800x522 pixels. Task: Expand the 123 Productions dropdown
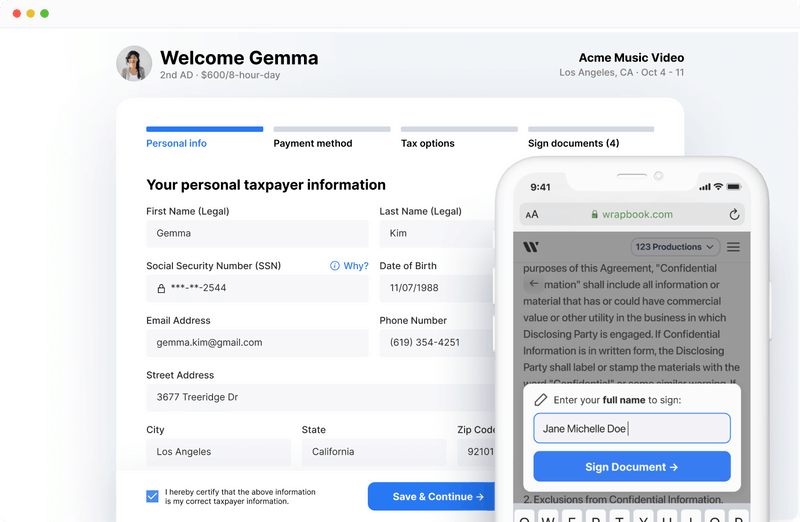675,247
